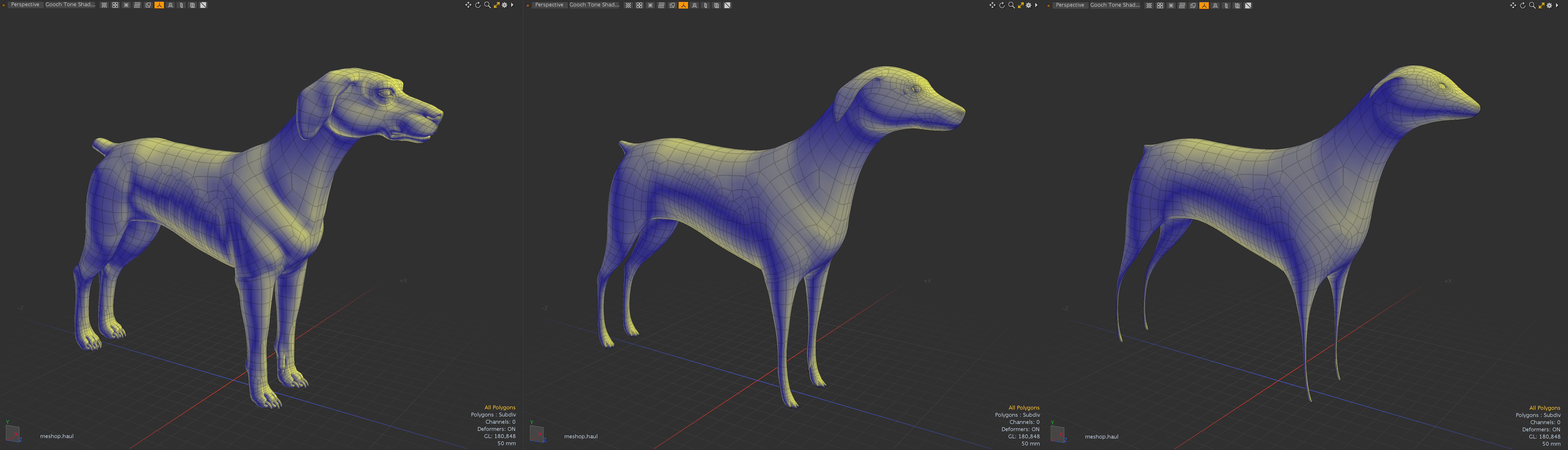Expand arrow menu at right viewport top-right

[x=1557, y=6]
